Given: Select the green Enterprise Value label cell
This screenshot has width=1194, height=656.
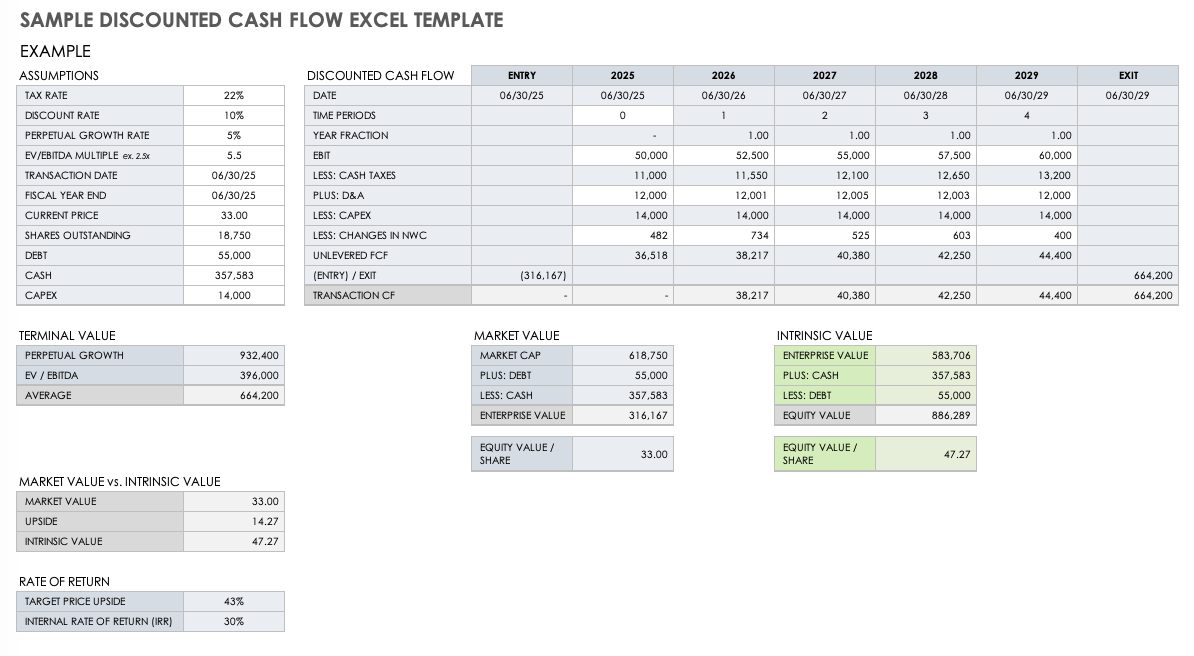Looking at the screenshot, I should 824,355.
